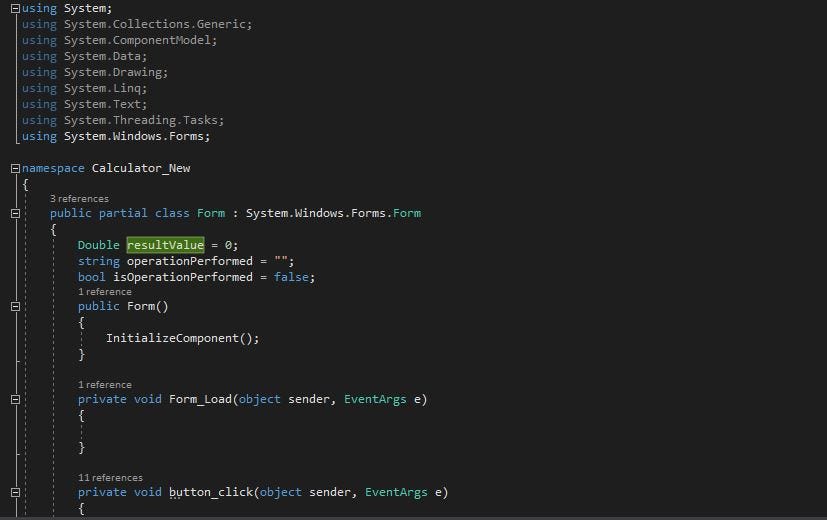
Task: Open the '3 references' CodeLens link
Action: coord(79,199)
